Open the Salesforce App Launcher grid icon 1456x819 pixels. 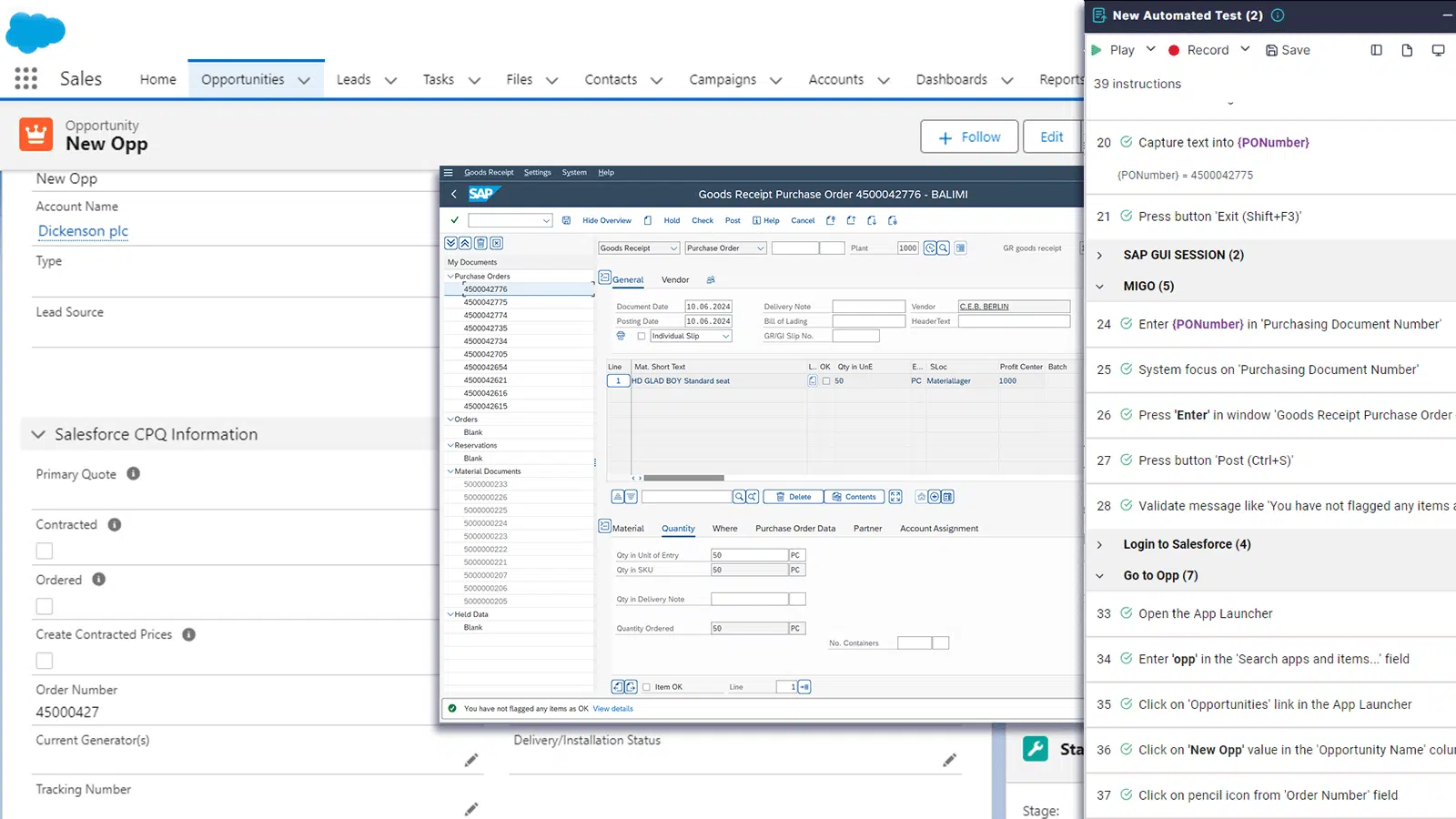26,79
